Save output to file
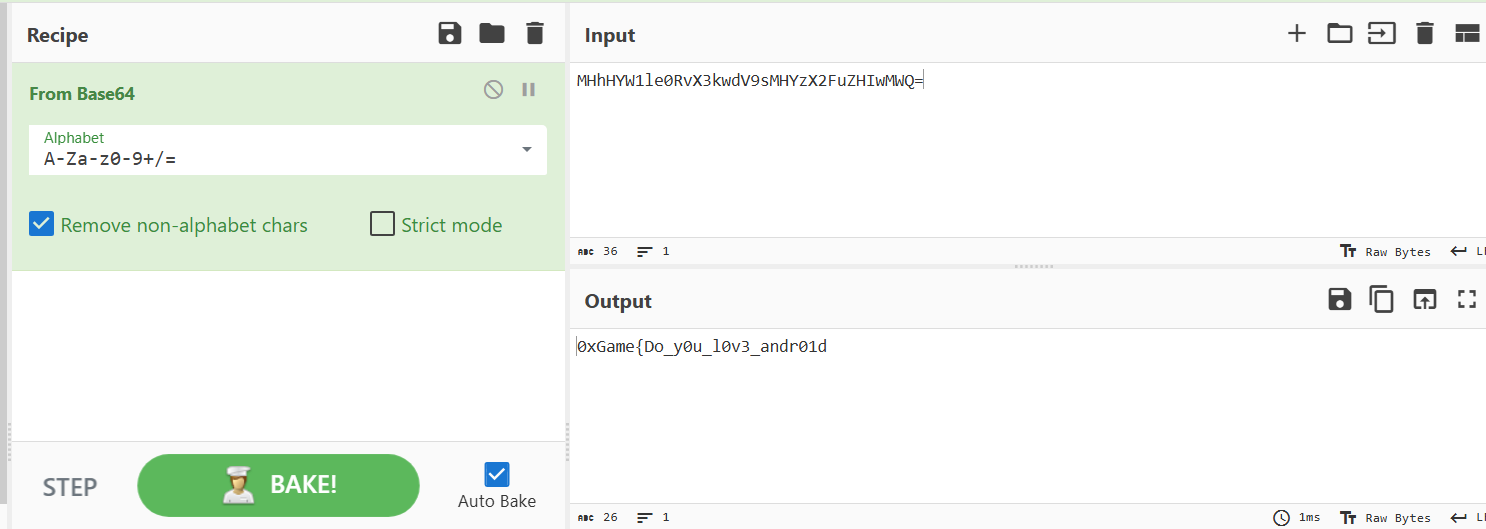The height and width of the screenshot is (529, 1486). coord(1339,299)
